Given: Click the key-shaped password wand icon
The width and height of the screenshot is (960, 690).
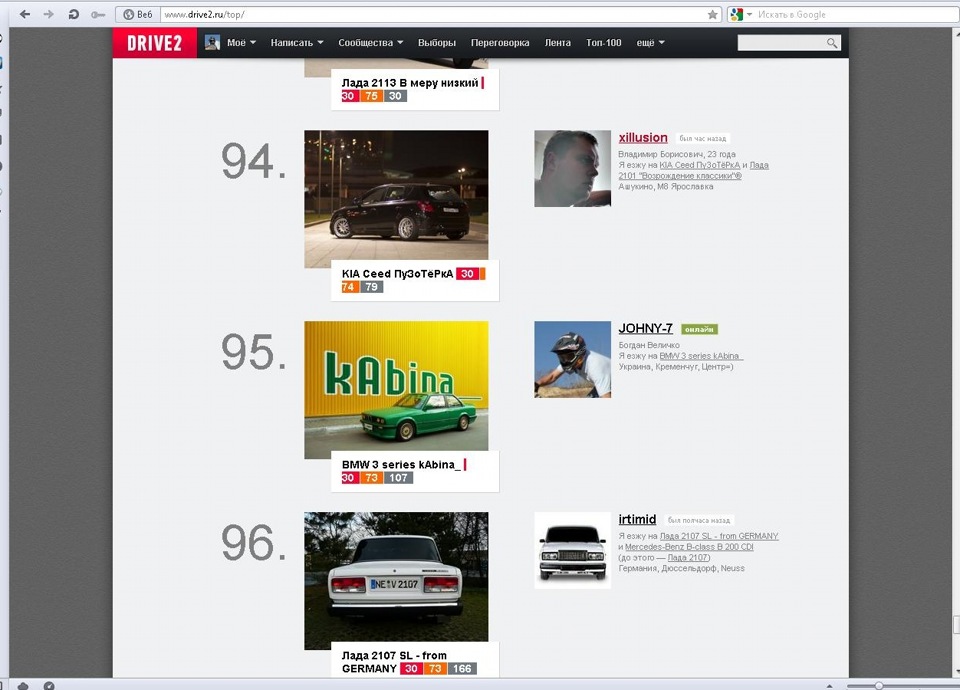Looking at the screenshot, I should coord(98,15).
